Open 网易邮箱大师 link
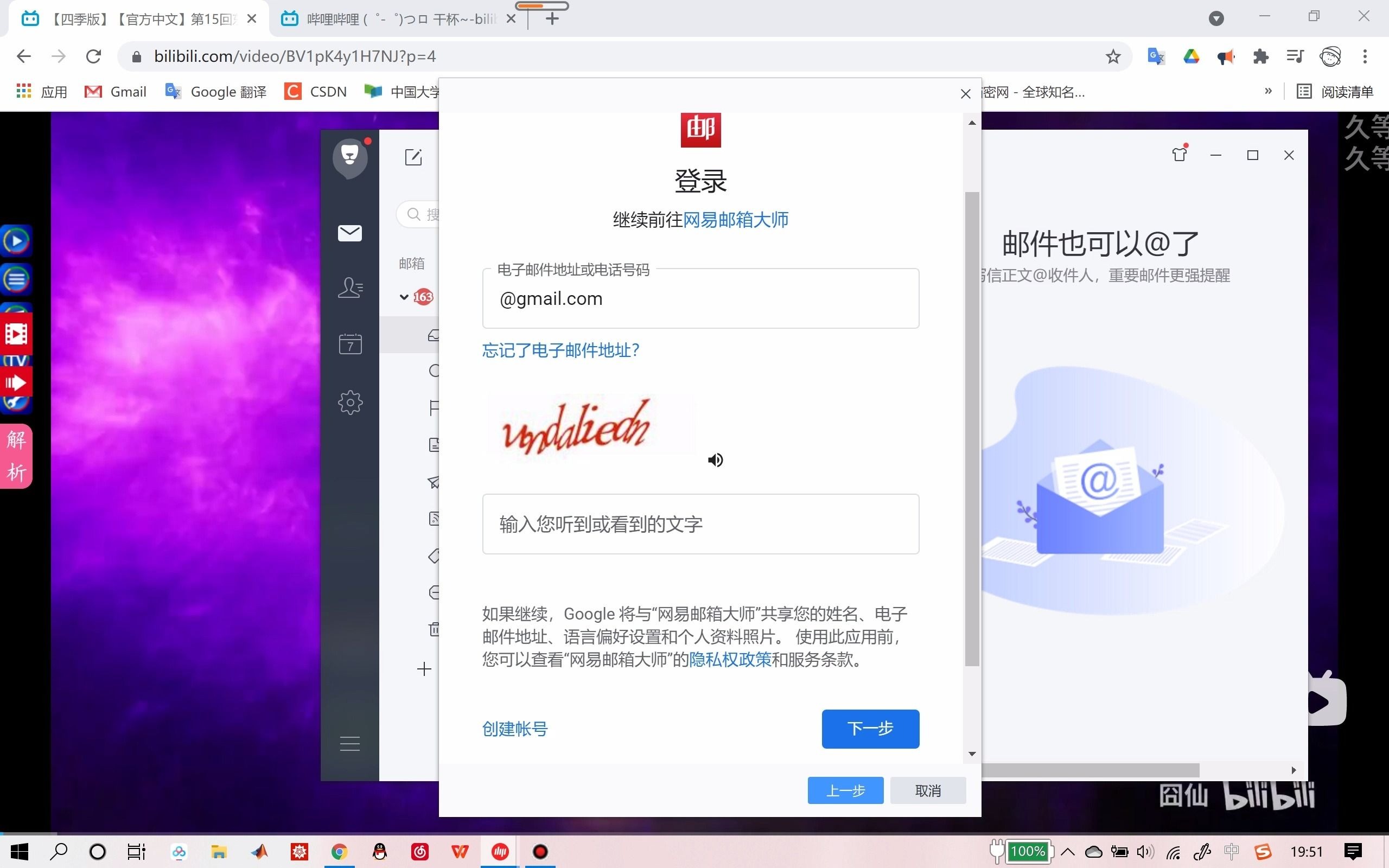Image resolution: width=1389 pixels, height=868 pixels. [x=736, y=219]
